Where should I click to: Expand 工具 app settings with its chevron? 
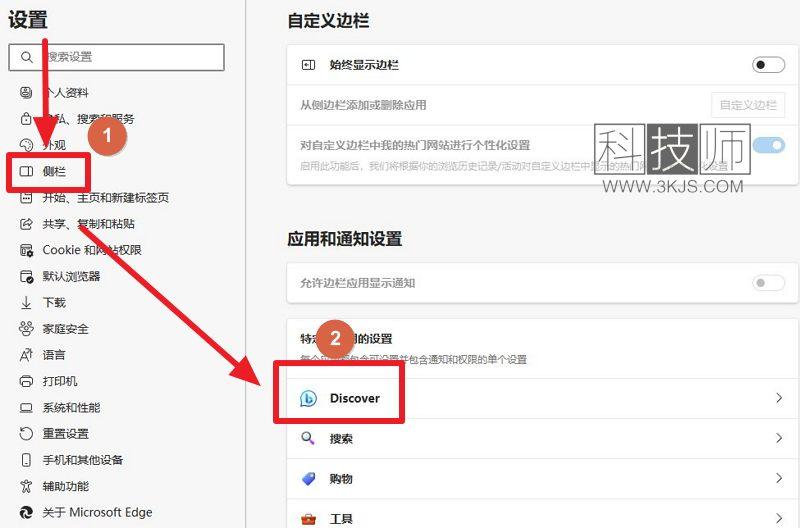(779, 519)
